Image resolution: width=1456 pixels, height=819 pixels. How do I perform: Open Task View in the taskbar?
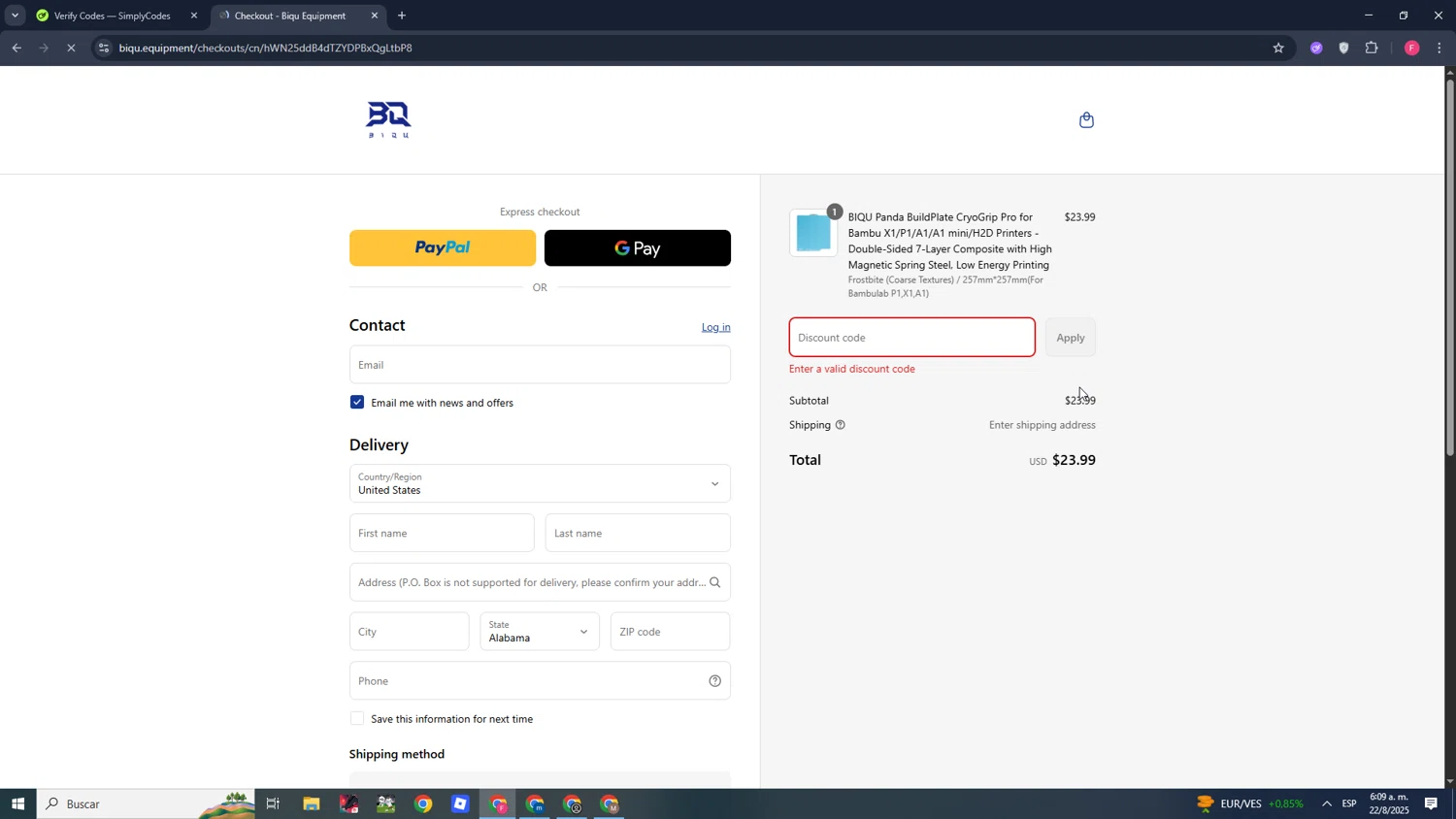click(273, 804)
